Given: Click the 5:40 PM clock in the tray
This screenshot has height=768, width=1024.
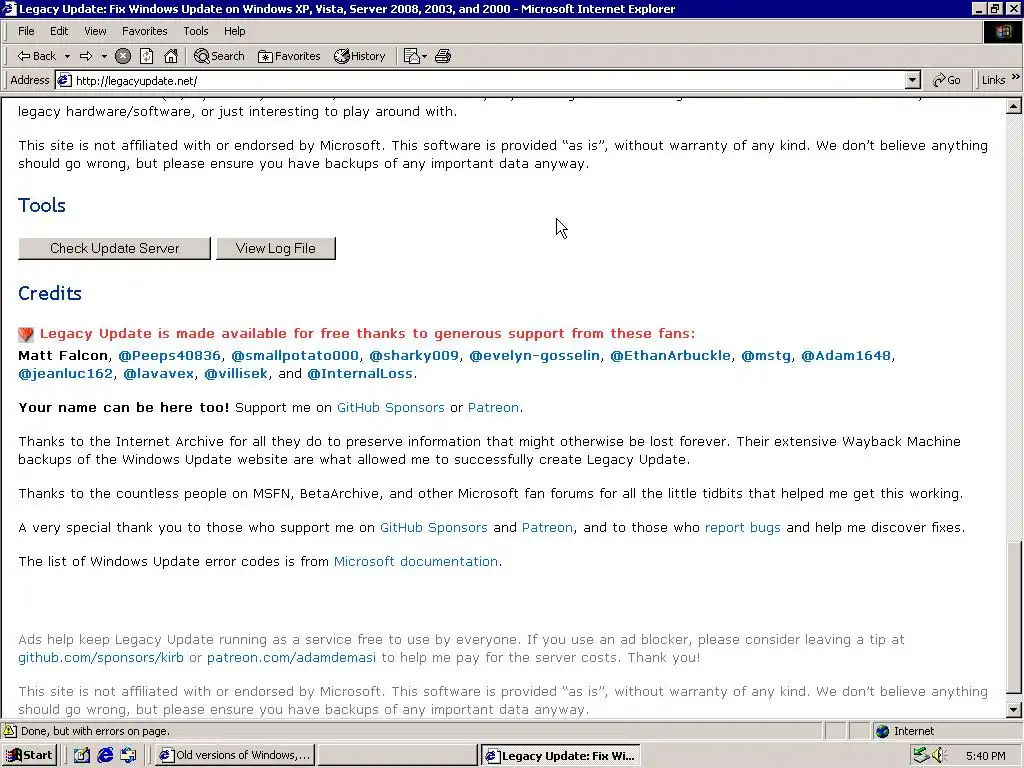Looking at the screenshot, I should pos(985,756).
